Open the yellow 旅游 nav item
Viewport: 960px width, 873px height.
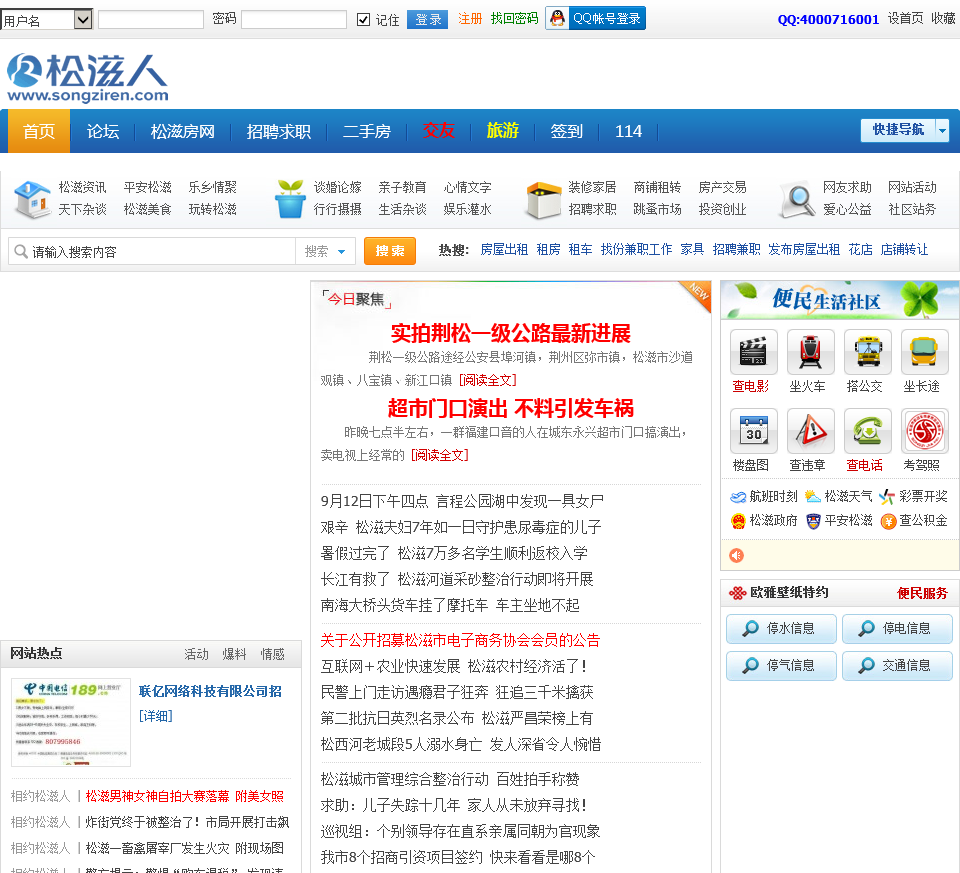coord(503,130)
